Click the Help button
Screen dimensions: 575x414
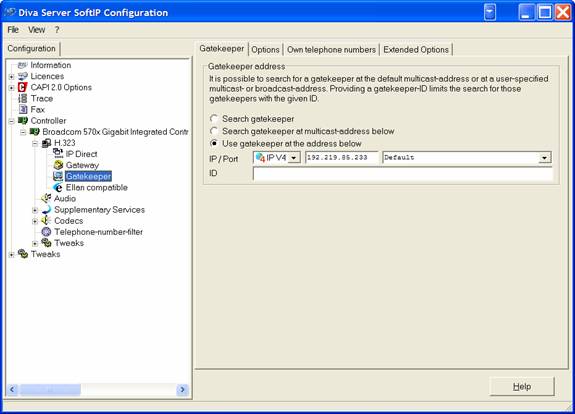point(521,386)
